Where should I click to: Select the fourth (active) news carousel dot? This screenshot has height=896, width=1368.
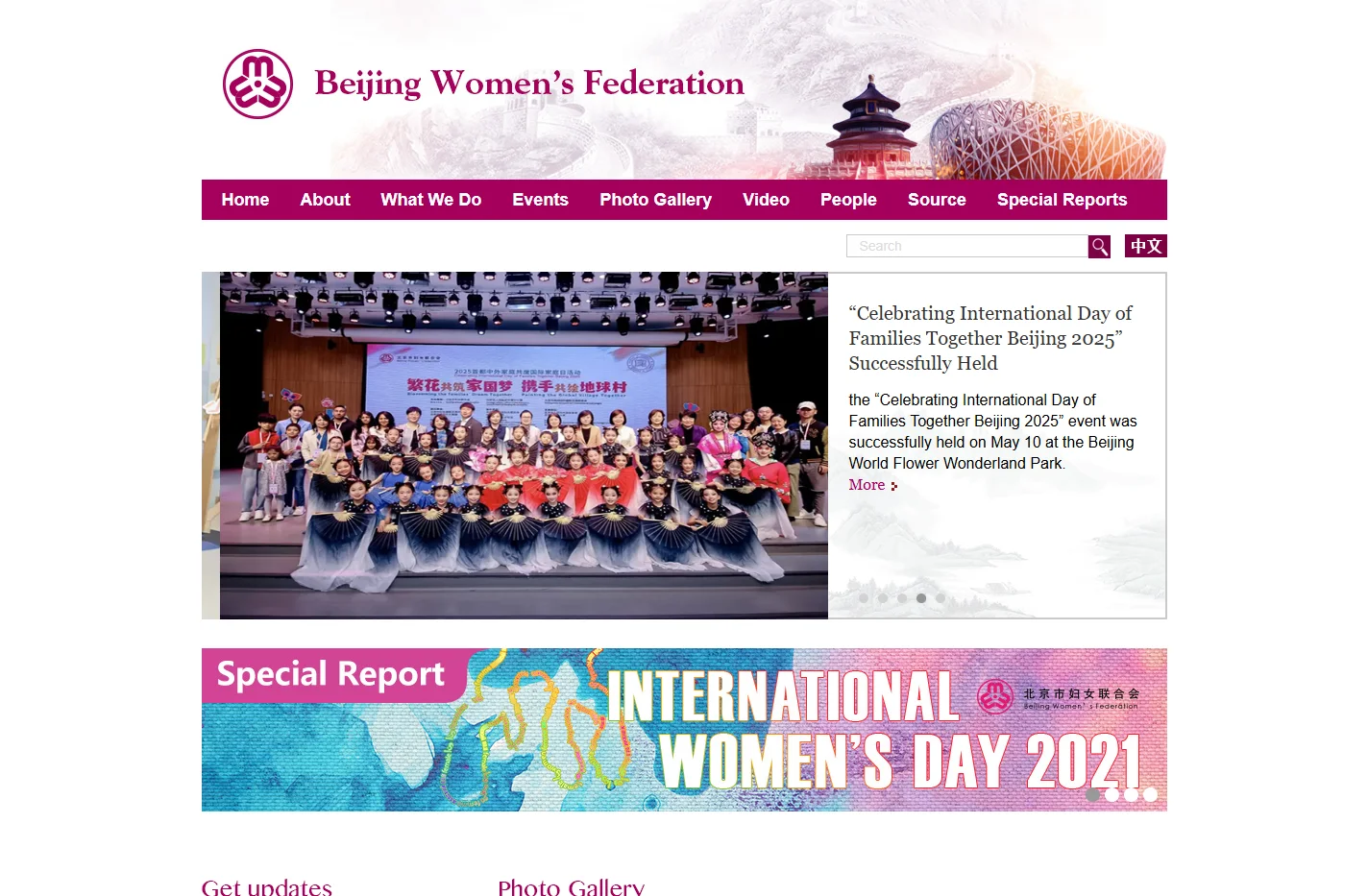[921, 598]
